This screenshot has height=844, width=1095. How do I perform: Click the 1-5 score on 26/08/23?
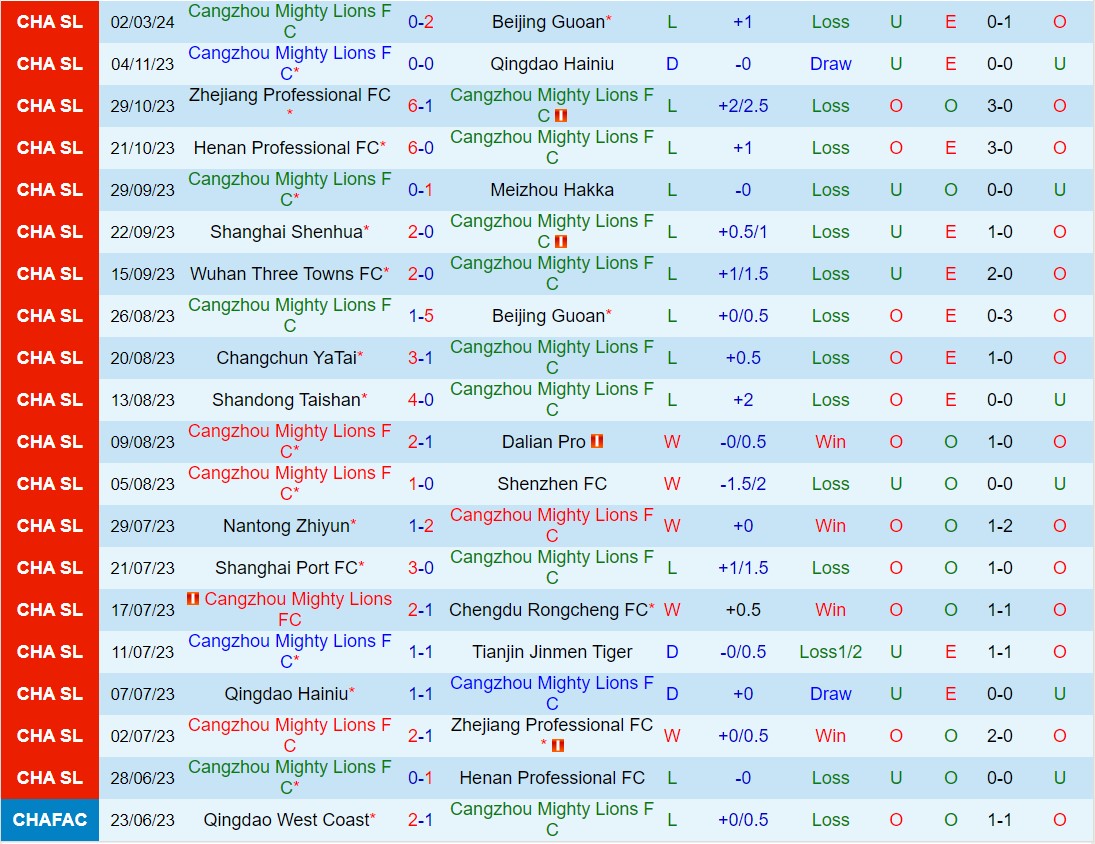coord(420,316)
